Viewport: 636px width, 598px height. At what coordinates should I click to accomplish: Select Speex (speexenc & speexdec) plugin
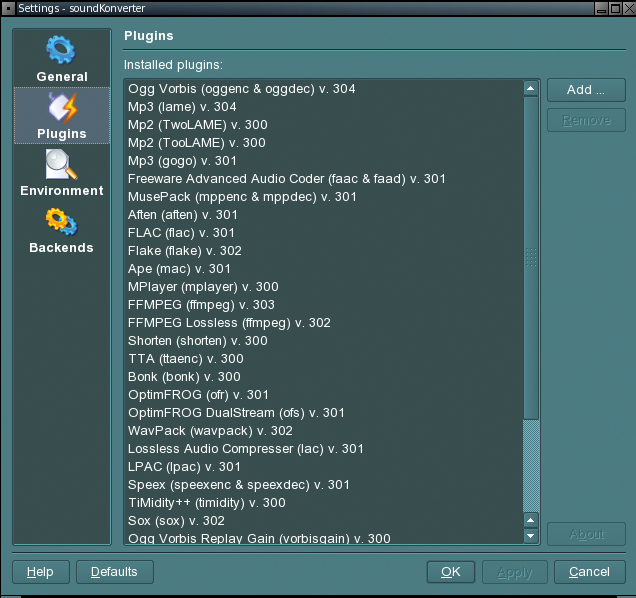tap(323, 485)
